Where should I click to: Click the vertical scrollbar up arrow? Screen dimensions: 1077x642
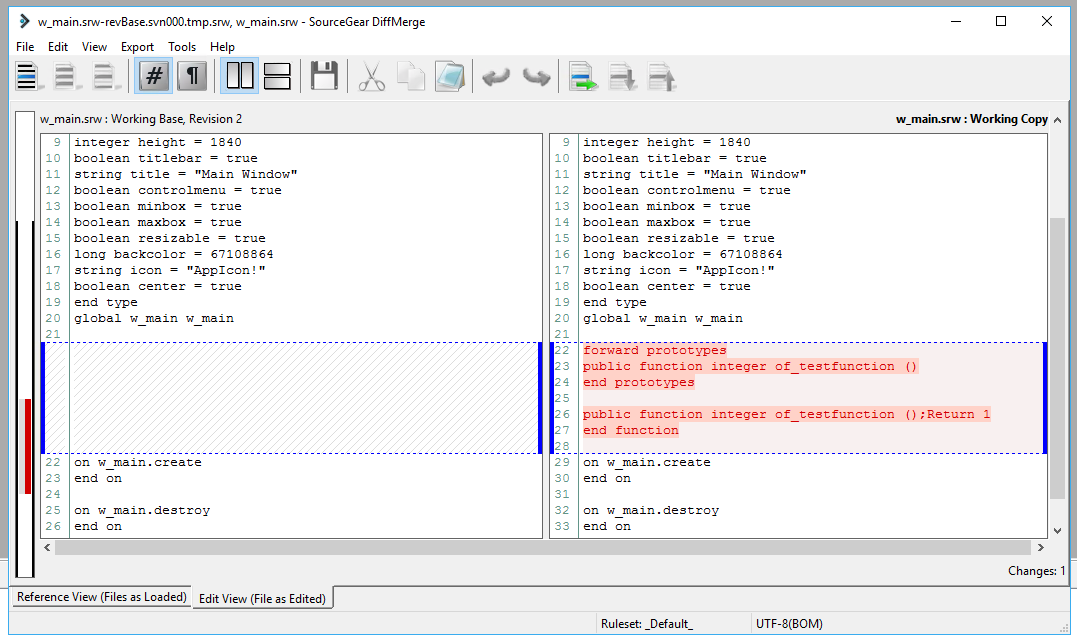point(1058,120)
